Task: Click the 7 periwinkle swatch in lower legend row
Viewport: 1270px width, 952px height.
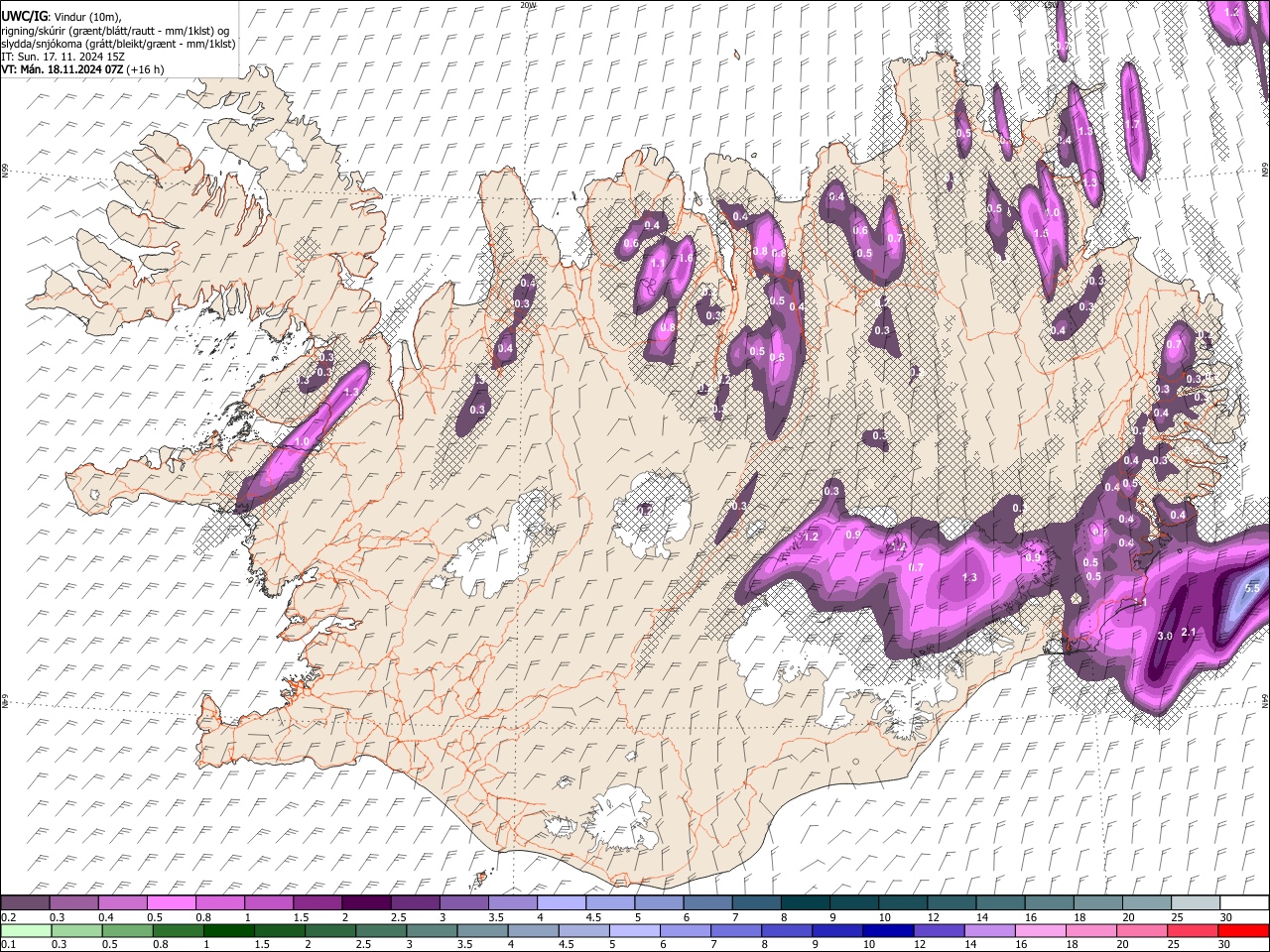Action: coord(737,931)
